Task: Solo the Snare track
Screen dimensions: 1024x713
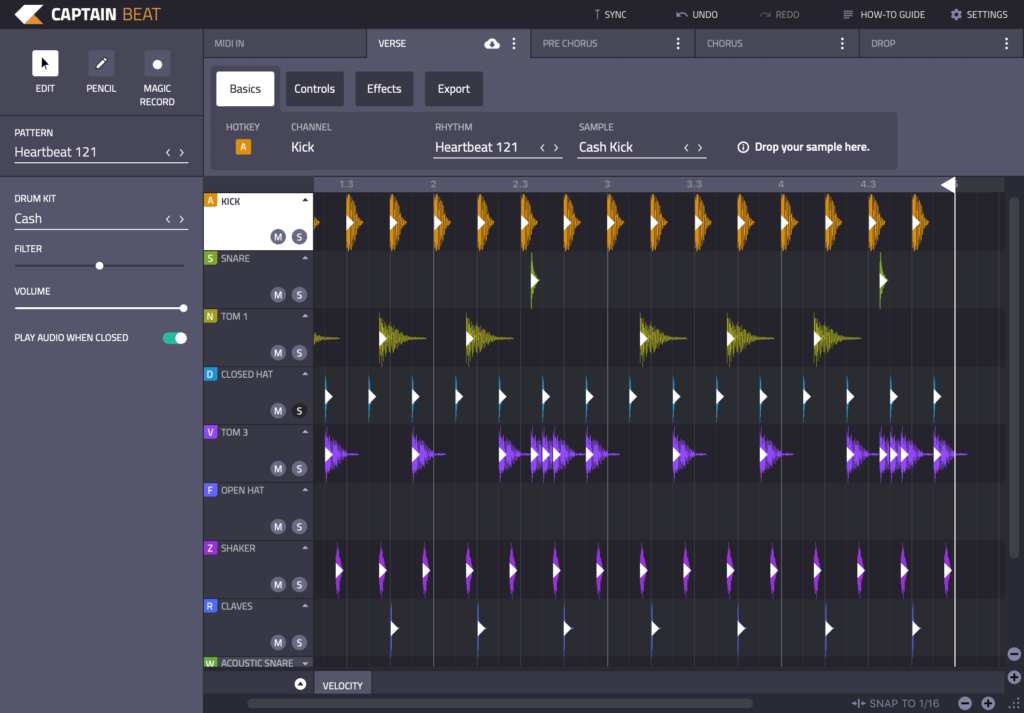Action: [x=299, y=295]
